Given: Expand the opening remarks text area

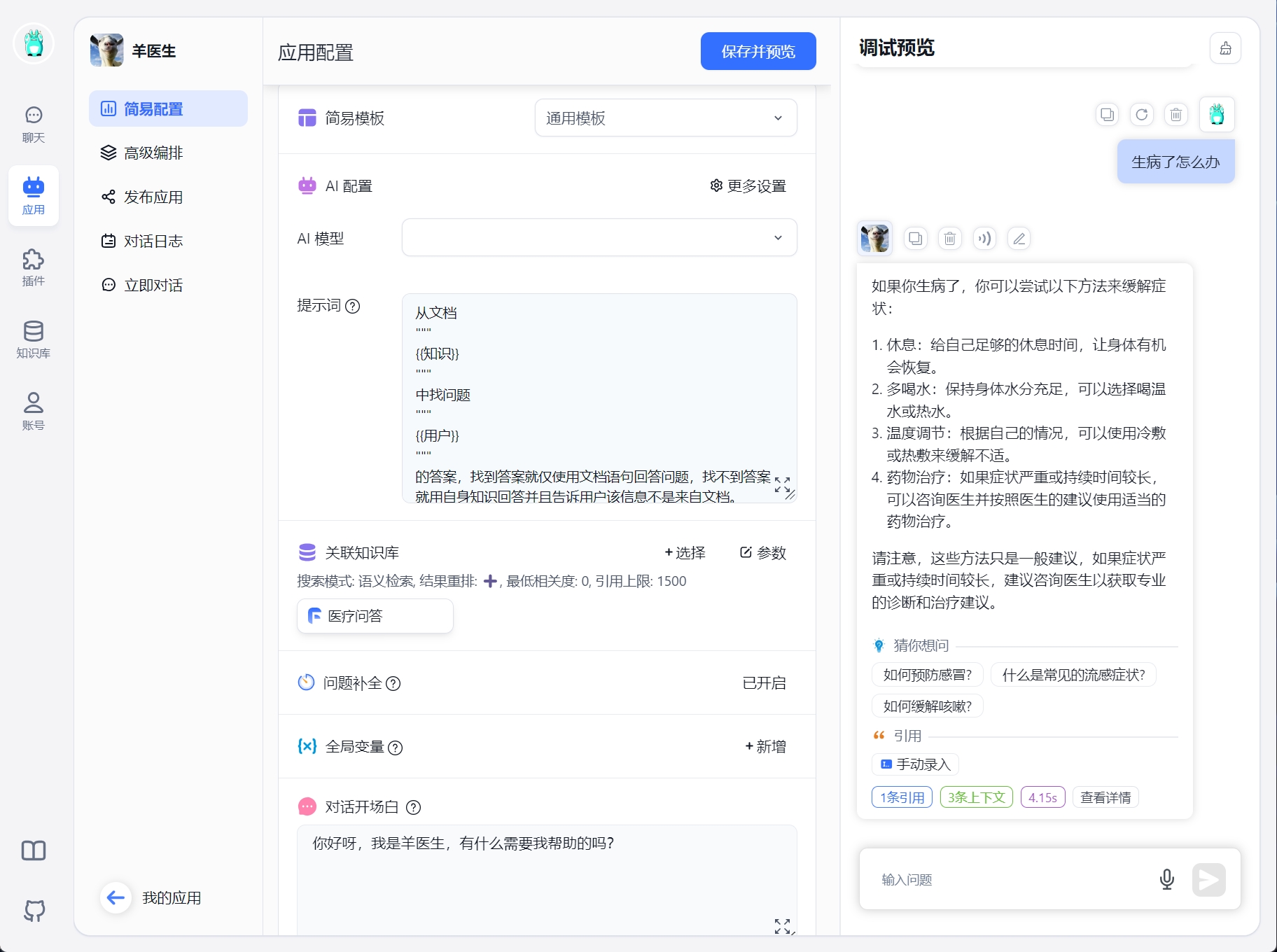Looking at the screenshot, I should (x=782, y=927).
